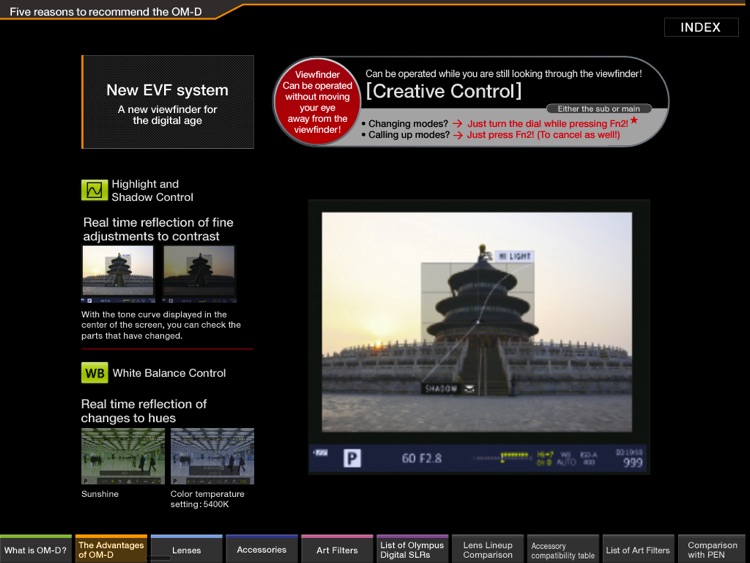750x563 pixels.
Task: Click 'Five reasons to recommend the OM-D' title
Action: tap(106, 11)
